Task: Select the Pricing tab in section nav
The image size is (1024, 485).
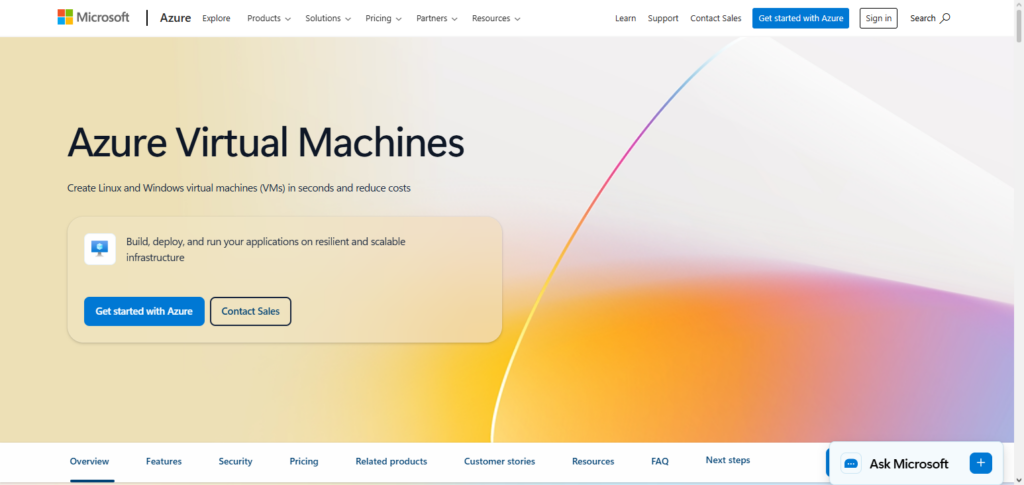Action: [304, 462]
